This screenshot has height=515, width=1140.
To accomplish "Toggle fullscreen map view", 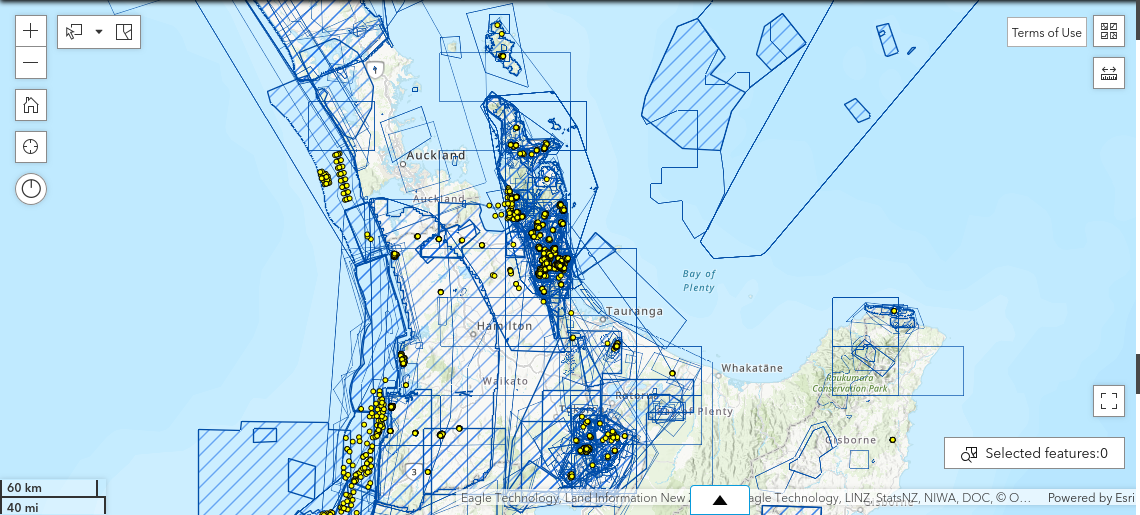I will [x=1108, y=401].
